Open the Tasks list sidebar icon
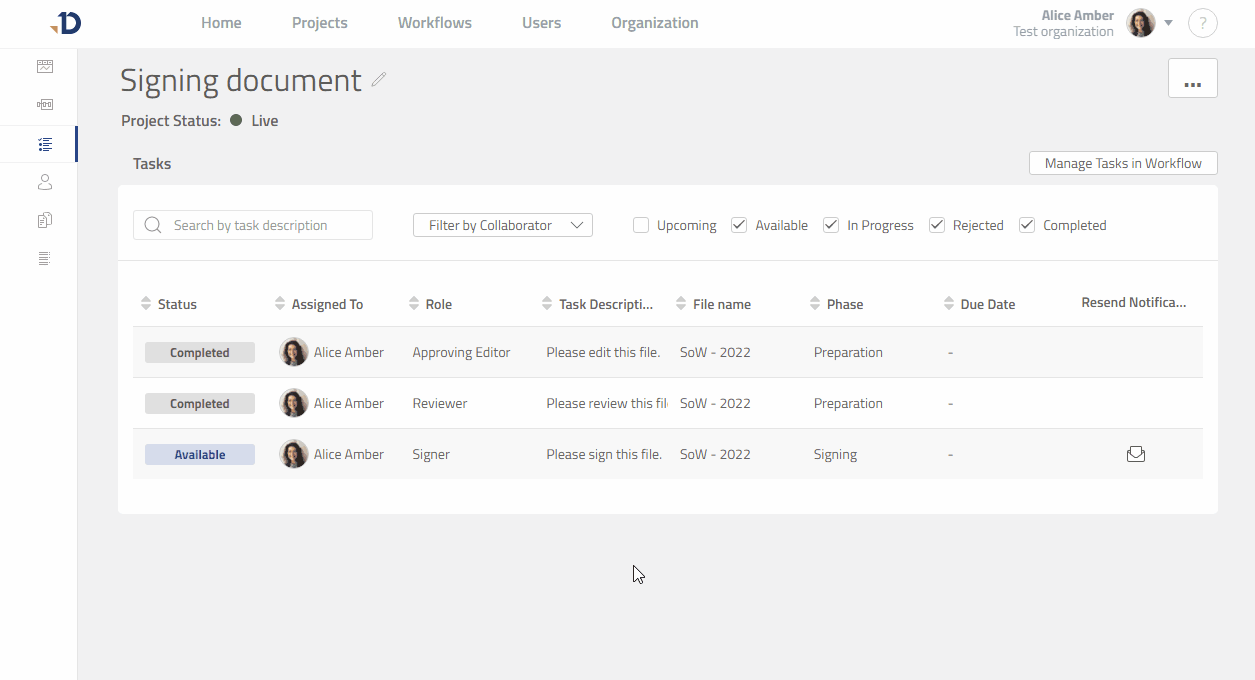 click(44, 143)
